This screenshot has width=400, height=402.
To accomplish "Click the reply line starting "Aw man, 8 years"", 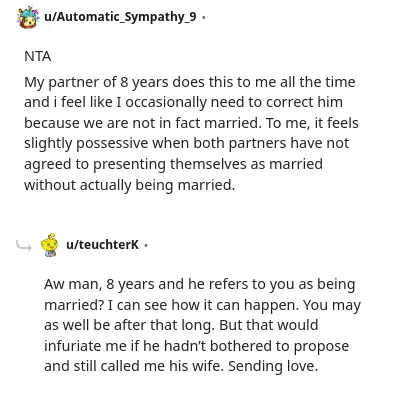I will [200, 285].
